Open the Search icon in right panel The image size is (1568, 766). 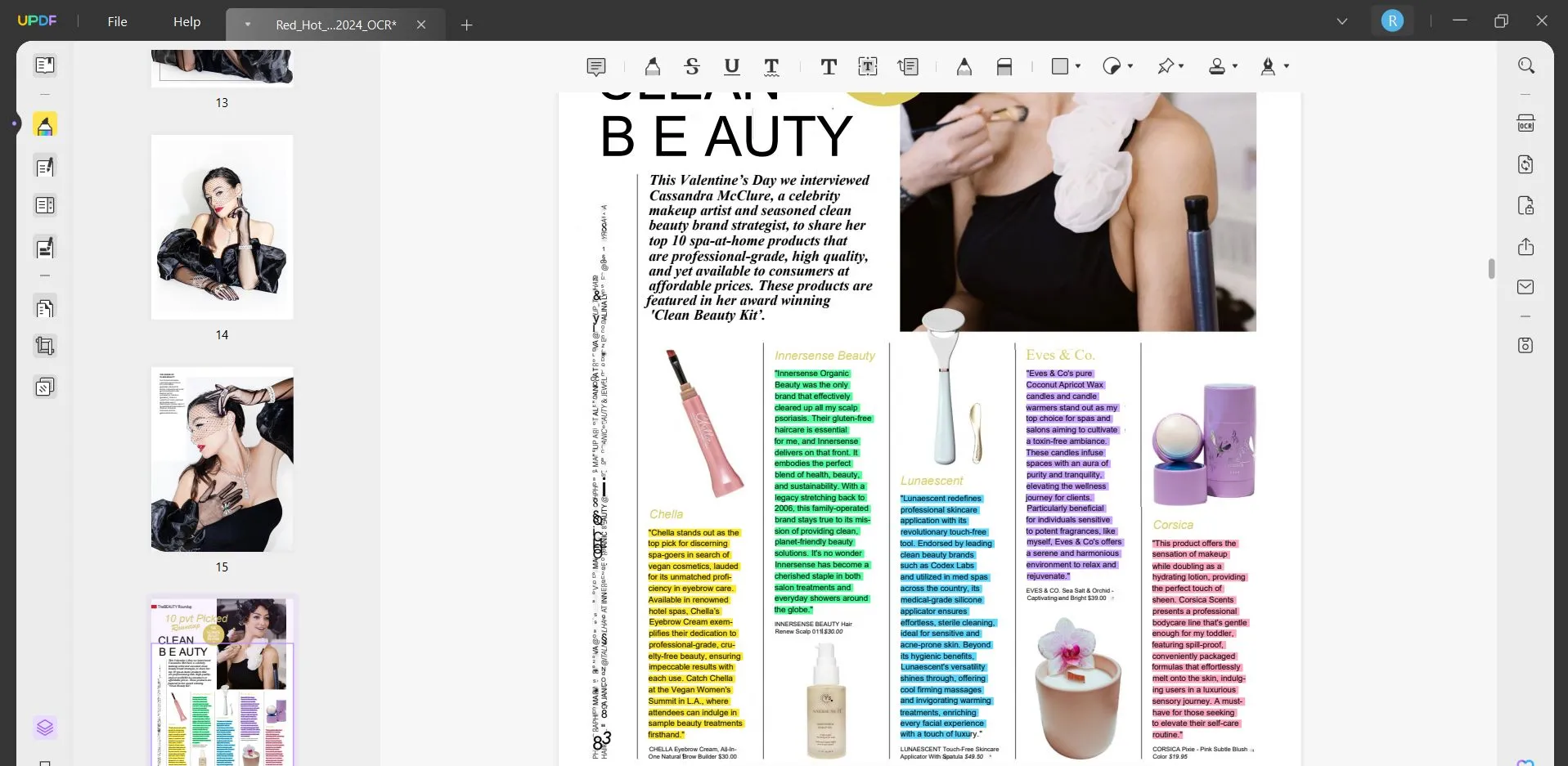pos(1526,65)
